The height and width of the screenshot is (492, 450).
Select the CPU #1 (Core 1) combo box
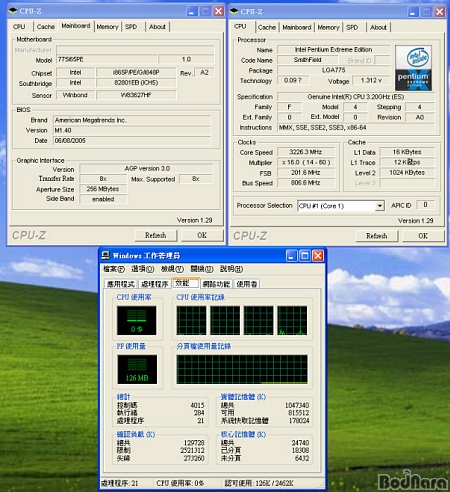tap(341, 206)
